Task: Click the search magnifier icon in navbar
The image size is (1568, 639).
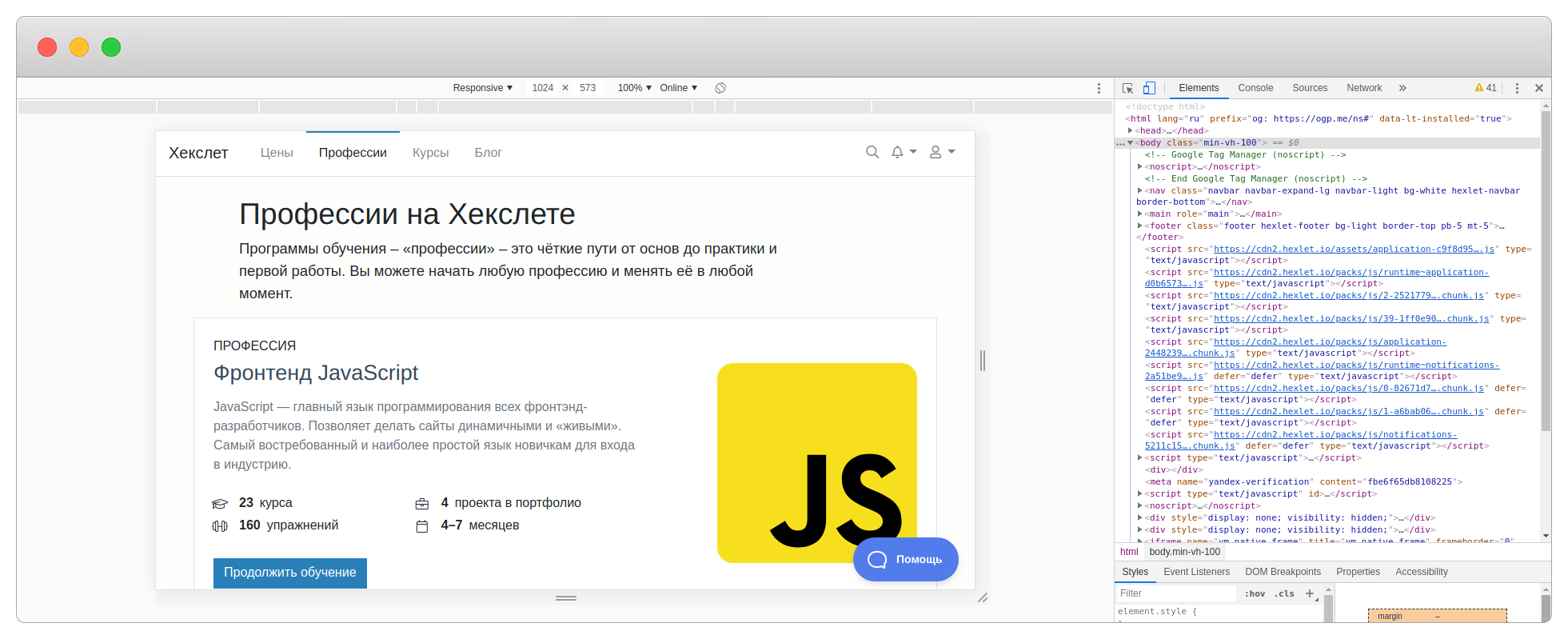Action: (872, 152)
